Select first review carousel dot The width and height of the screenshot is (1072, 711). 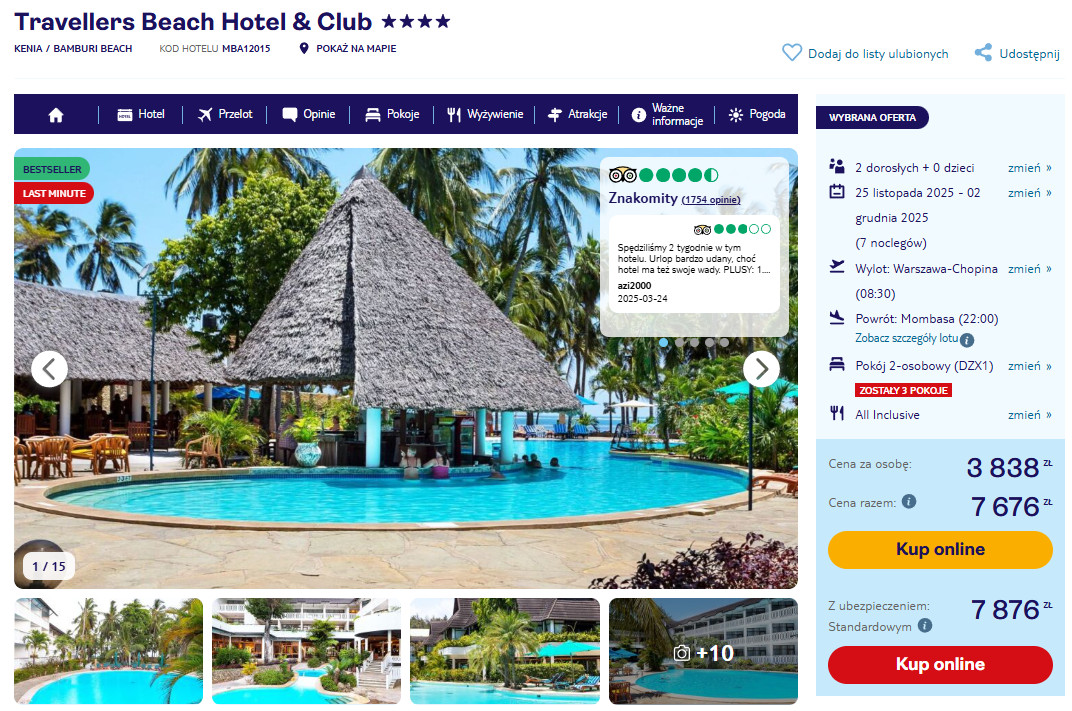(x=664, y=342)
